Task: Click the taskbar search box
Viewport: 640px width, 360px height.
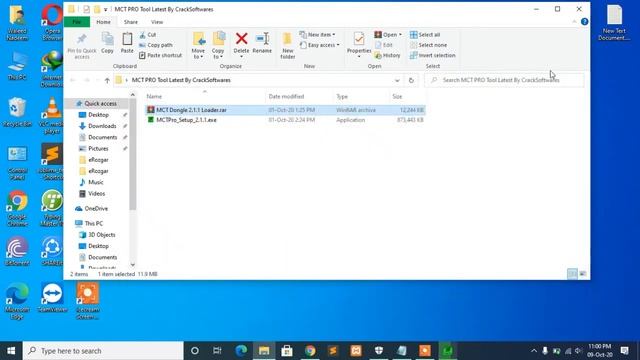Action: (x=103, y=351)
